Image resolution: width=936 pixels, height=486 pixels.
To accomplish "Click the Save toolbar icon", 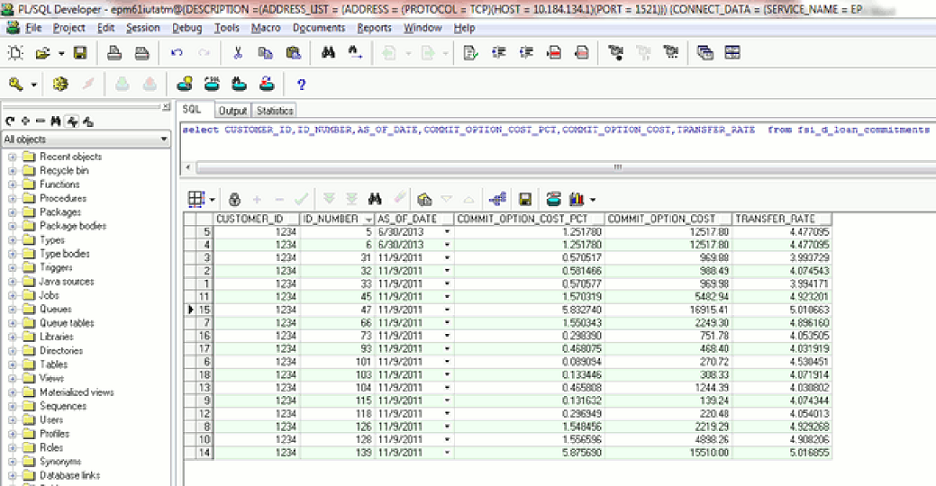I will pos(80,53).
